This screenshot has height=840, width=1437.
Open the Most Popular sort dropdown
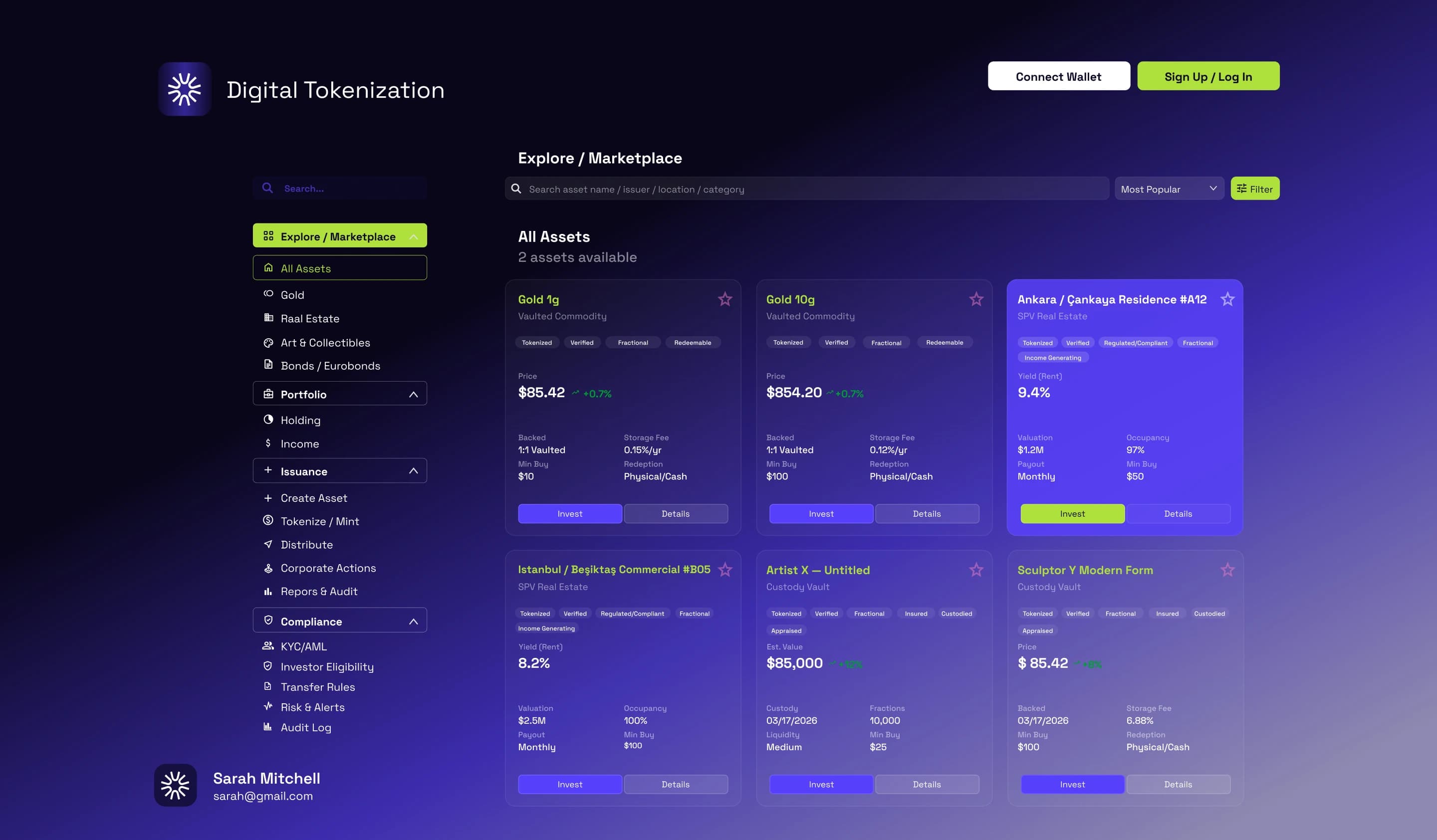point(1169,189)
